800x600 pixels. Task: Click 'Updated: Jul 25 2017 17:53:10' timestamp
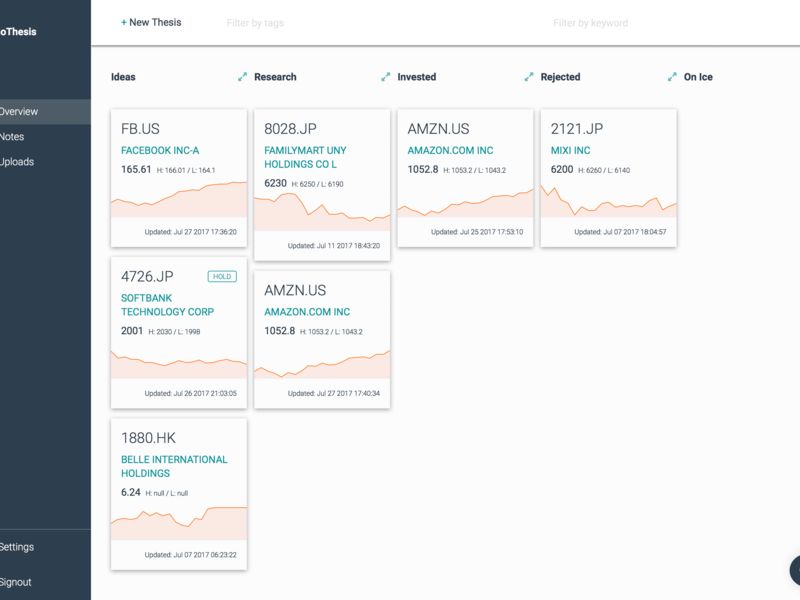(477, 232)
